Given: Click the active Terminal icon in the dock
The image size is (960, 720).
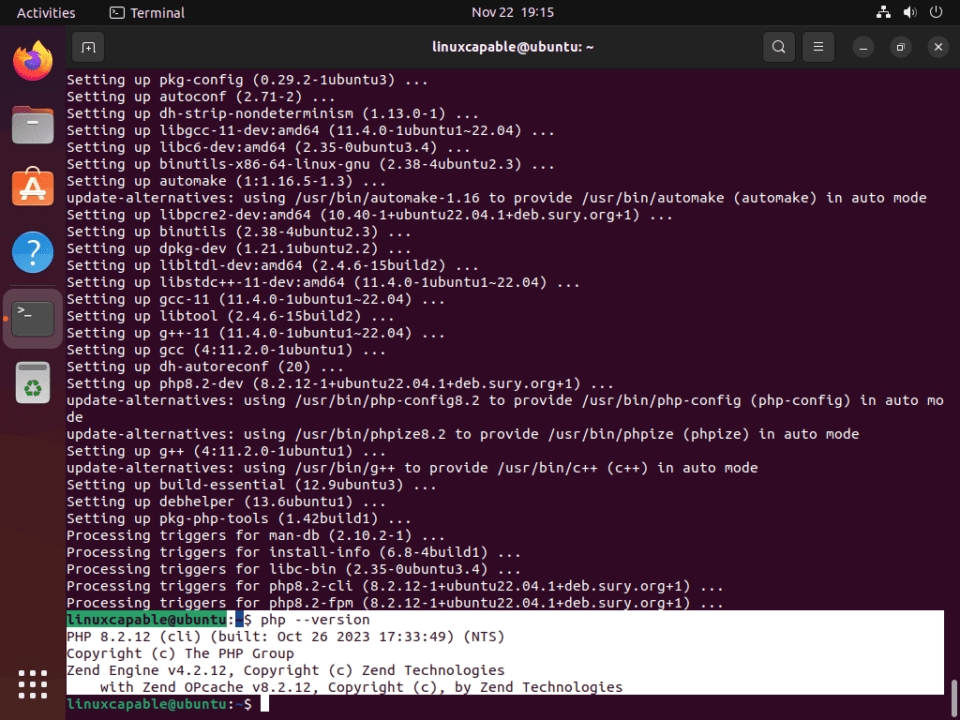Looking at the screenshot, I should pos(32,317).
